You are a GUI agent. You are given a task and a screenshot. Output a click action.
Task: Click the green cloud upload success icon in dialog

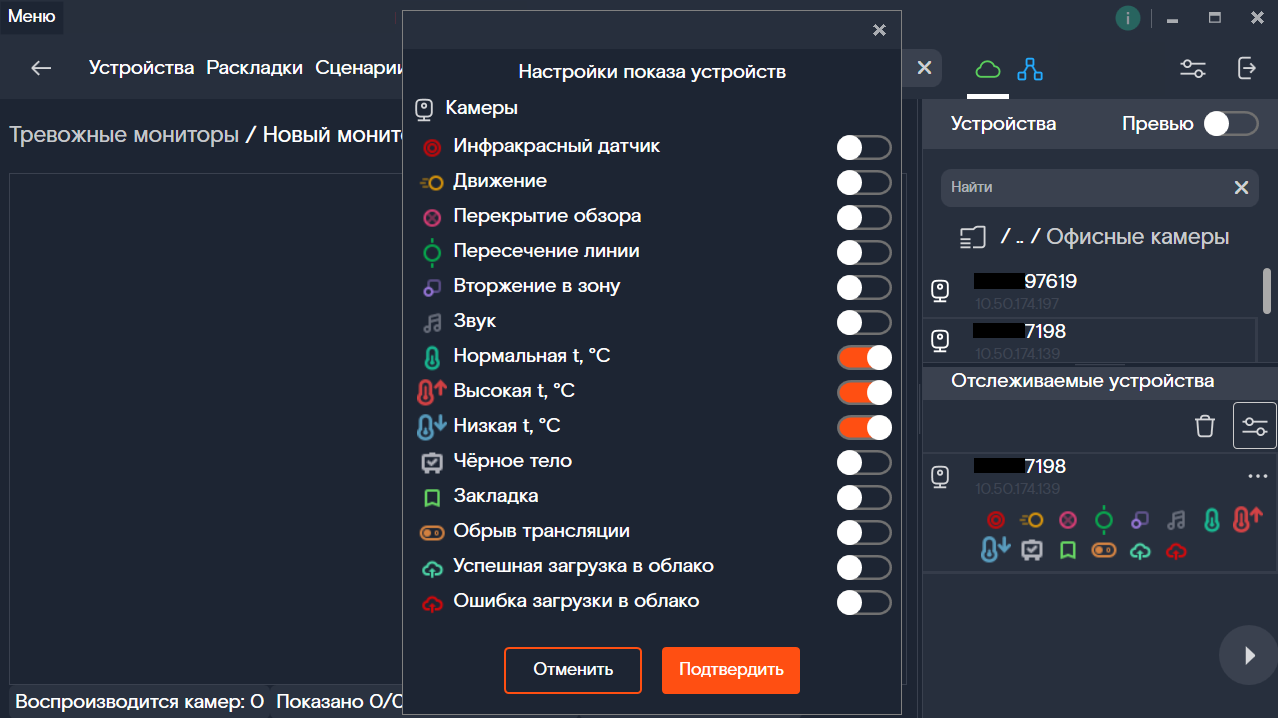432,569
